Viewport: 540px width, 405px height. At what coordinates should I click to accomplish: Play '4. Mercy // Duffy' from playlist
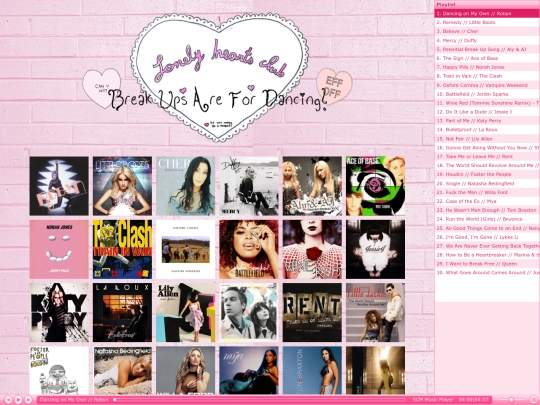pos(487,40)
